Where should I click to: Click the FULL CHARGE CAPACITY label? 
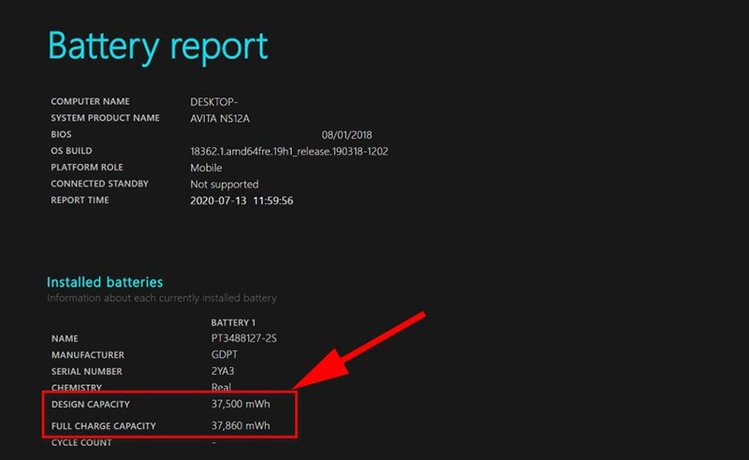[103, 426]
